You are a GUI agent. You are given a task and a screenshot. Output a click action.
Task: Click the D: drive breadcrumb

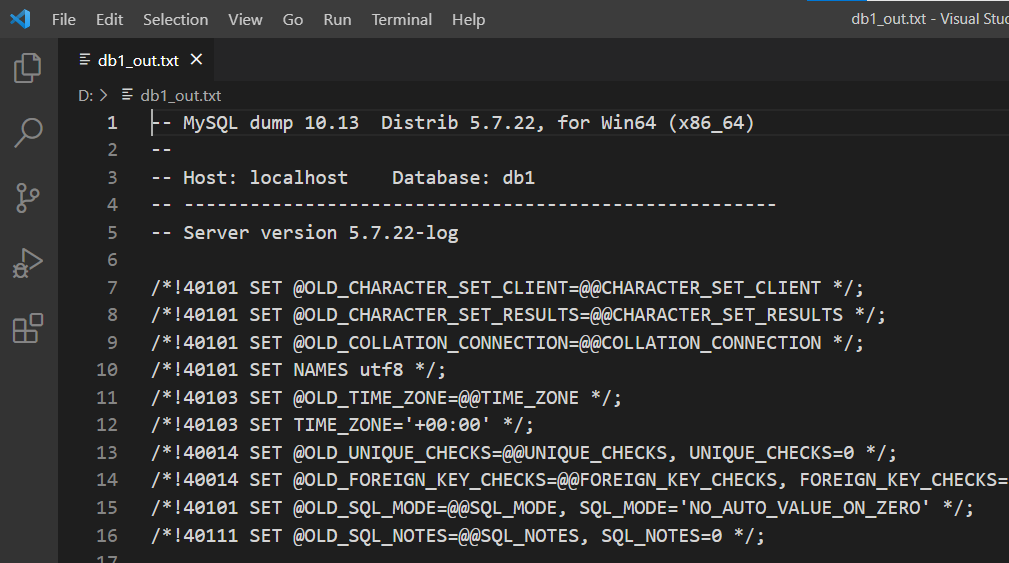86,96
